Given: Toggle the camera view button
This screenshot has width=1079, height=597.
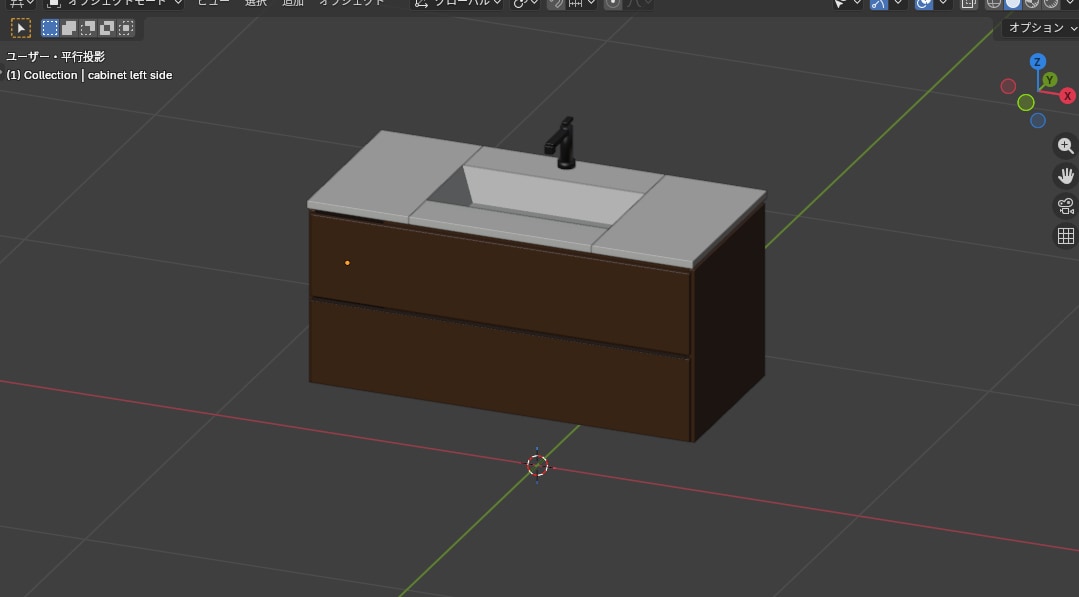Looking at the screenshot, I should coord(1065,206).
